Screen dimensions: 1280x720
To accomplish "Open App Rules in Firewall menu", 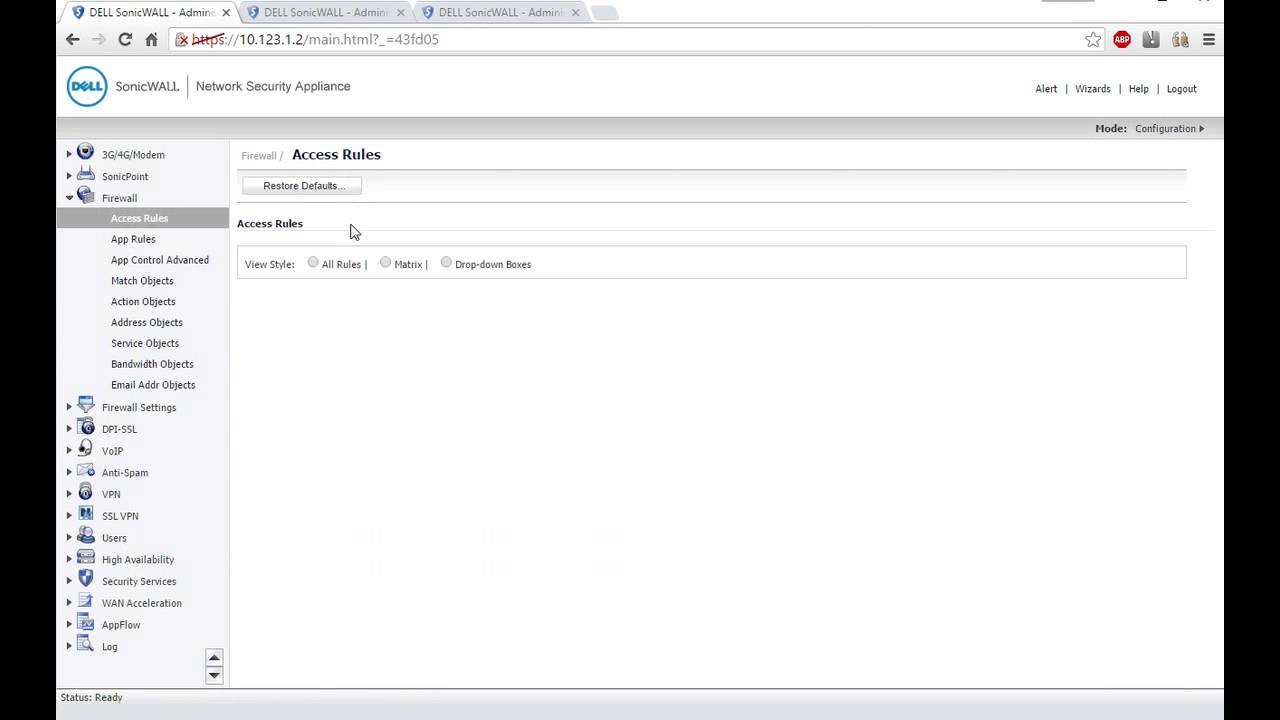I will (133, 239).
